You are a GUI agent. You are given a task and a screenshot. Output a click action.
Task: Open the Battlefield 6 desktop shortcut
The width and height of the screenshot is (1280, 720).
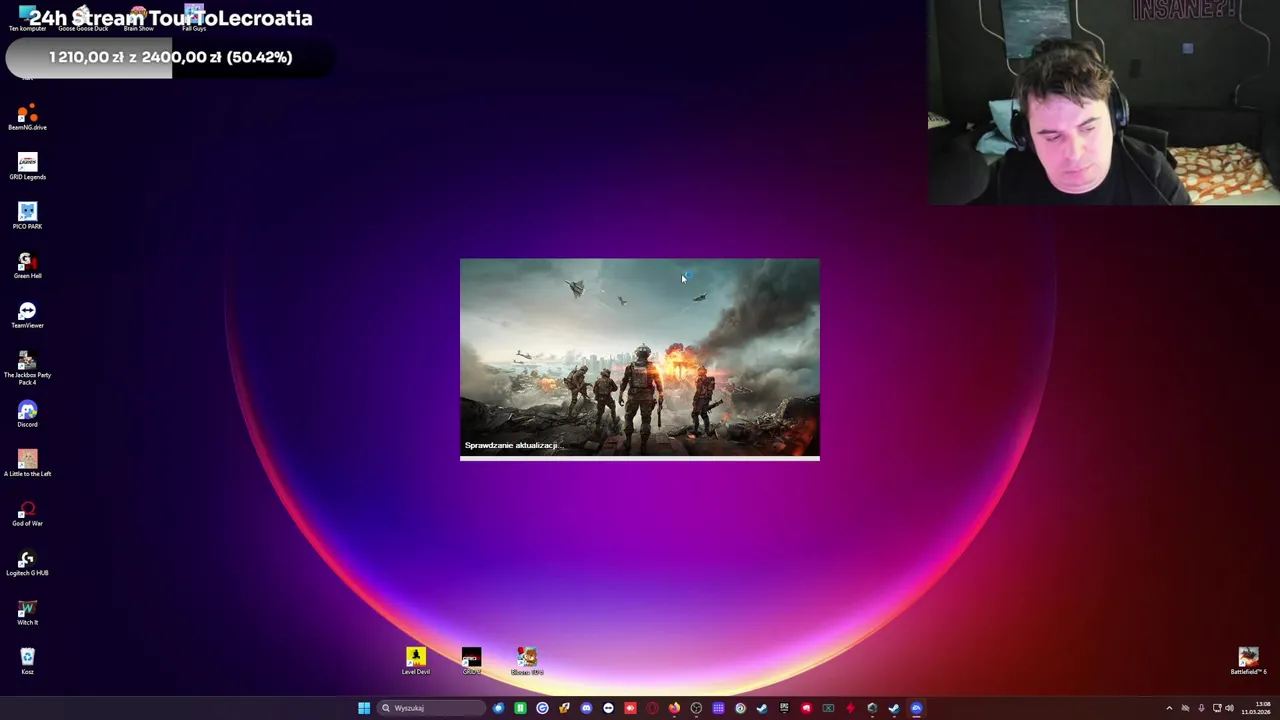1248,660
